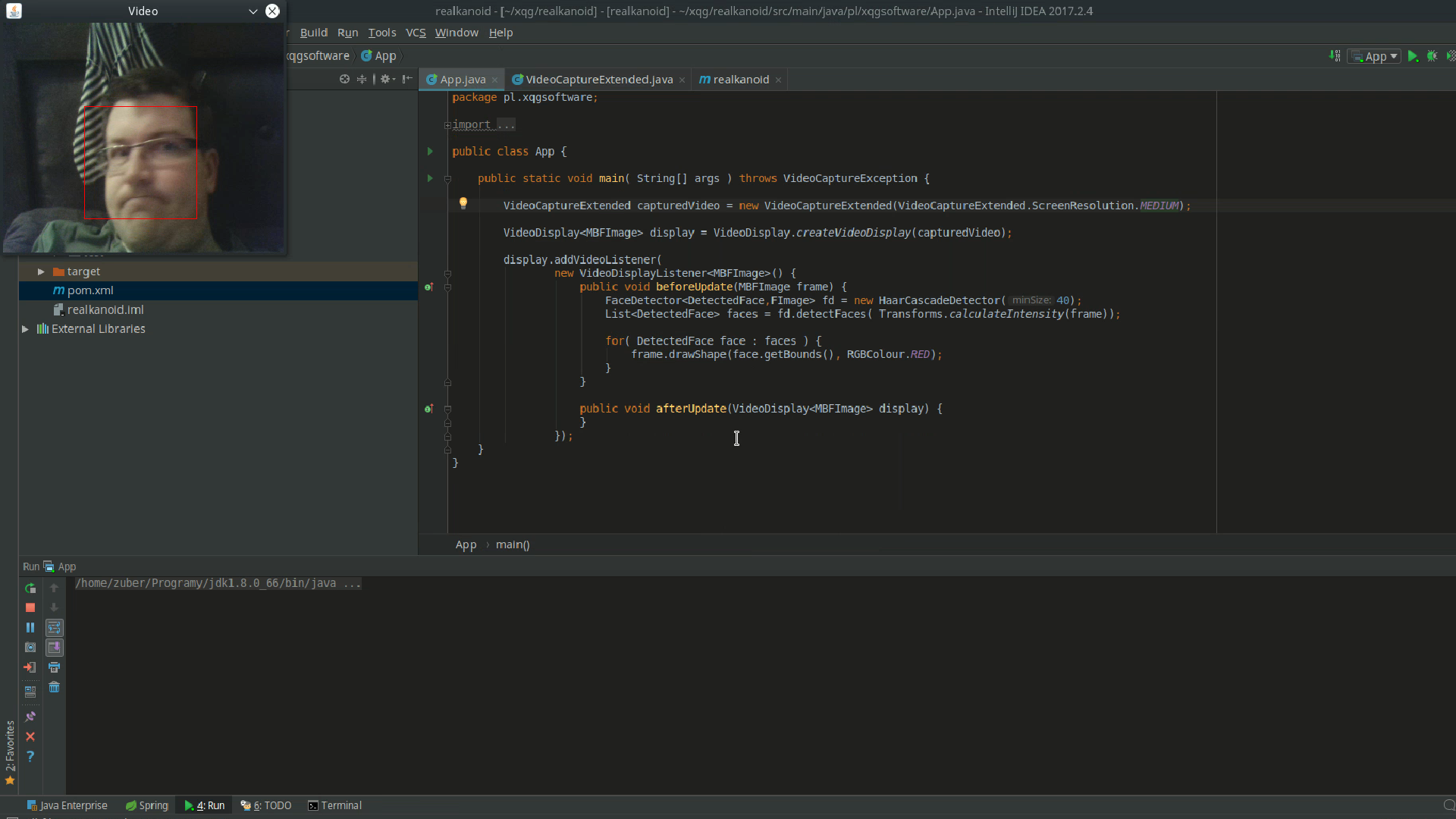This screenshot has height=819, width=1456.
Task: Open the Spring tool window
Action: 147,805
